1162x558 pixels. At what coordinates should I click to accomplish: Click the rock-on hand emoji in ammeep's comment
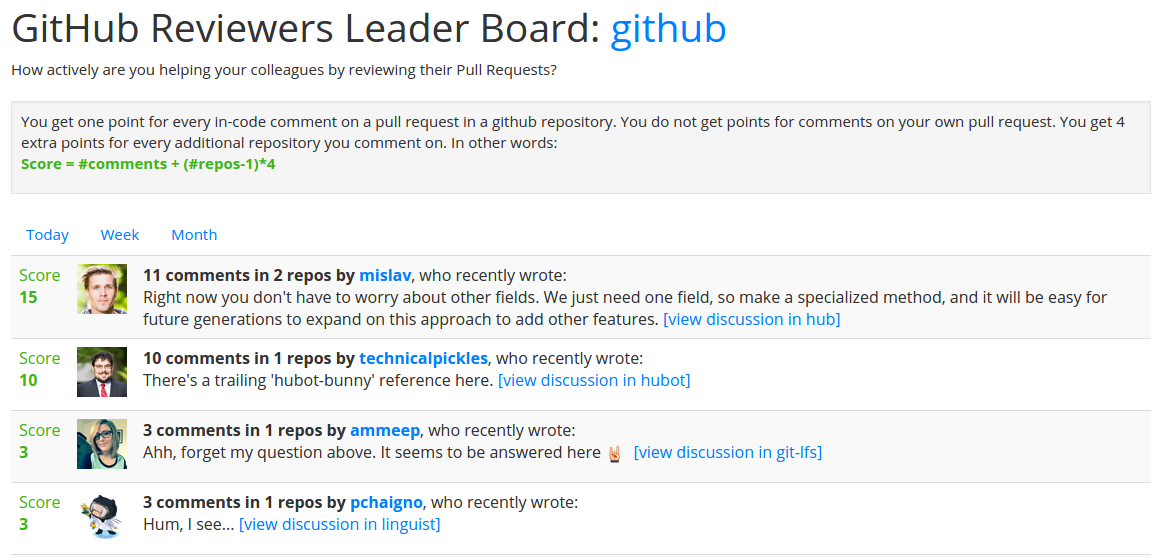(x=614, y=453)
